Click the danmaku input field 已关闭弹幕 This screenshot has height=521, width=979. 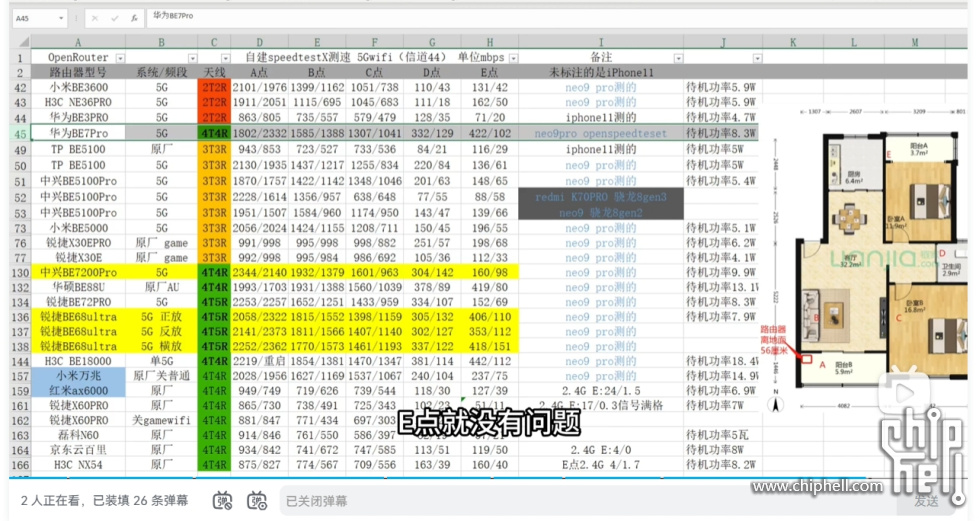point(587,501)
